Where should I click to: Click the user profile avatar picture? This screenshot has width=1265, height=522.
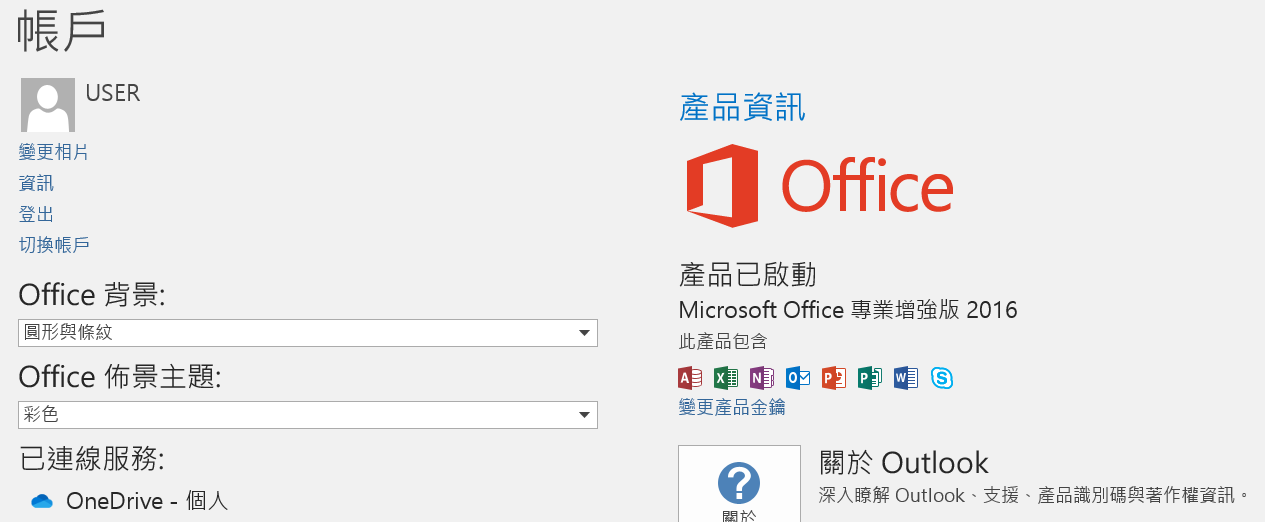click(47, 105)
